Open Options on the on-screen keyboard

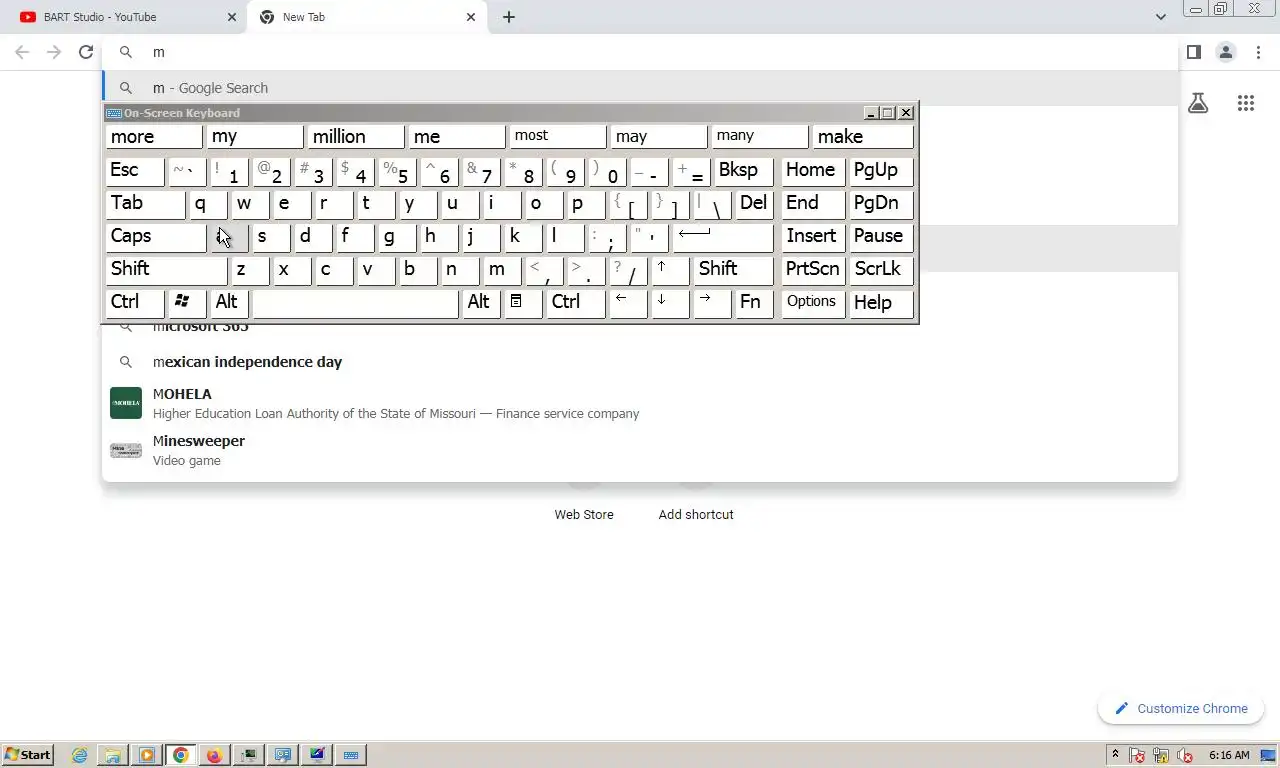[x=813, y=303]
